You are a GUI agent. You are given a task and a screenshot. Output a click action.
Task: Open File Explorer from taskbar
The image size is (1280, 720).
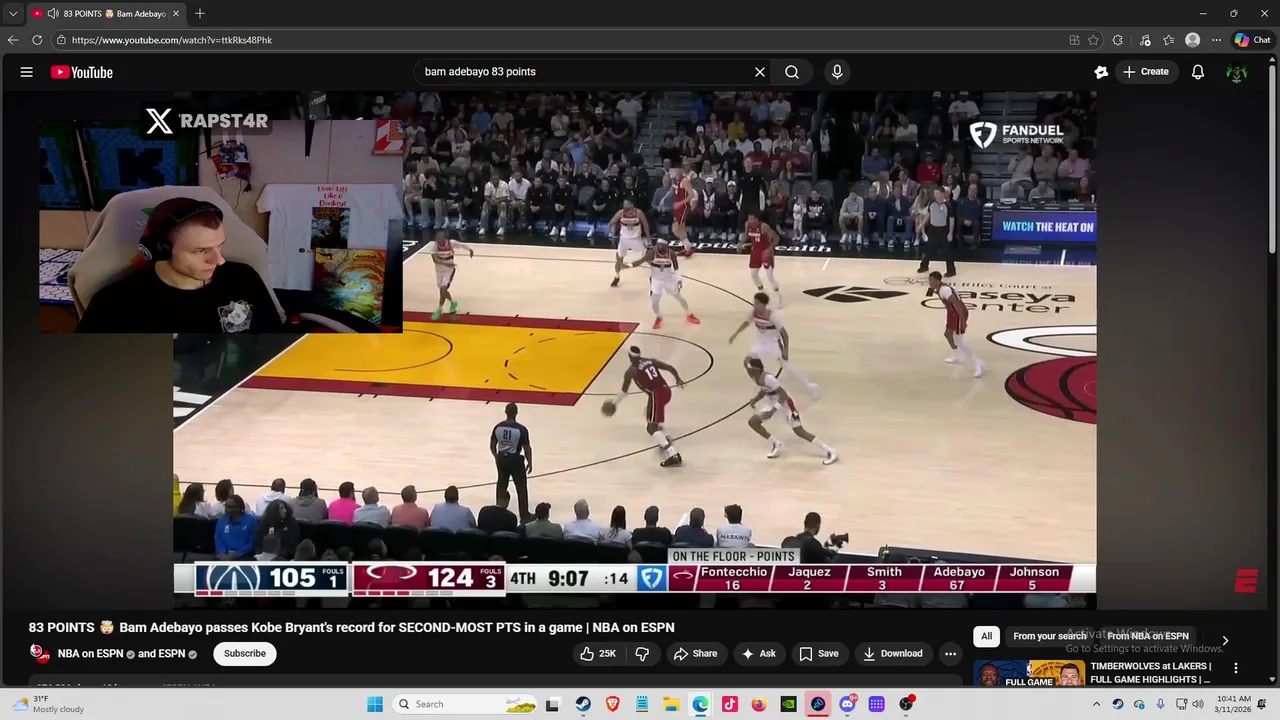coord(671,704)
